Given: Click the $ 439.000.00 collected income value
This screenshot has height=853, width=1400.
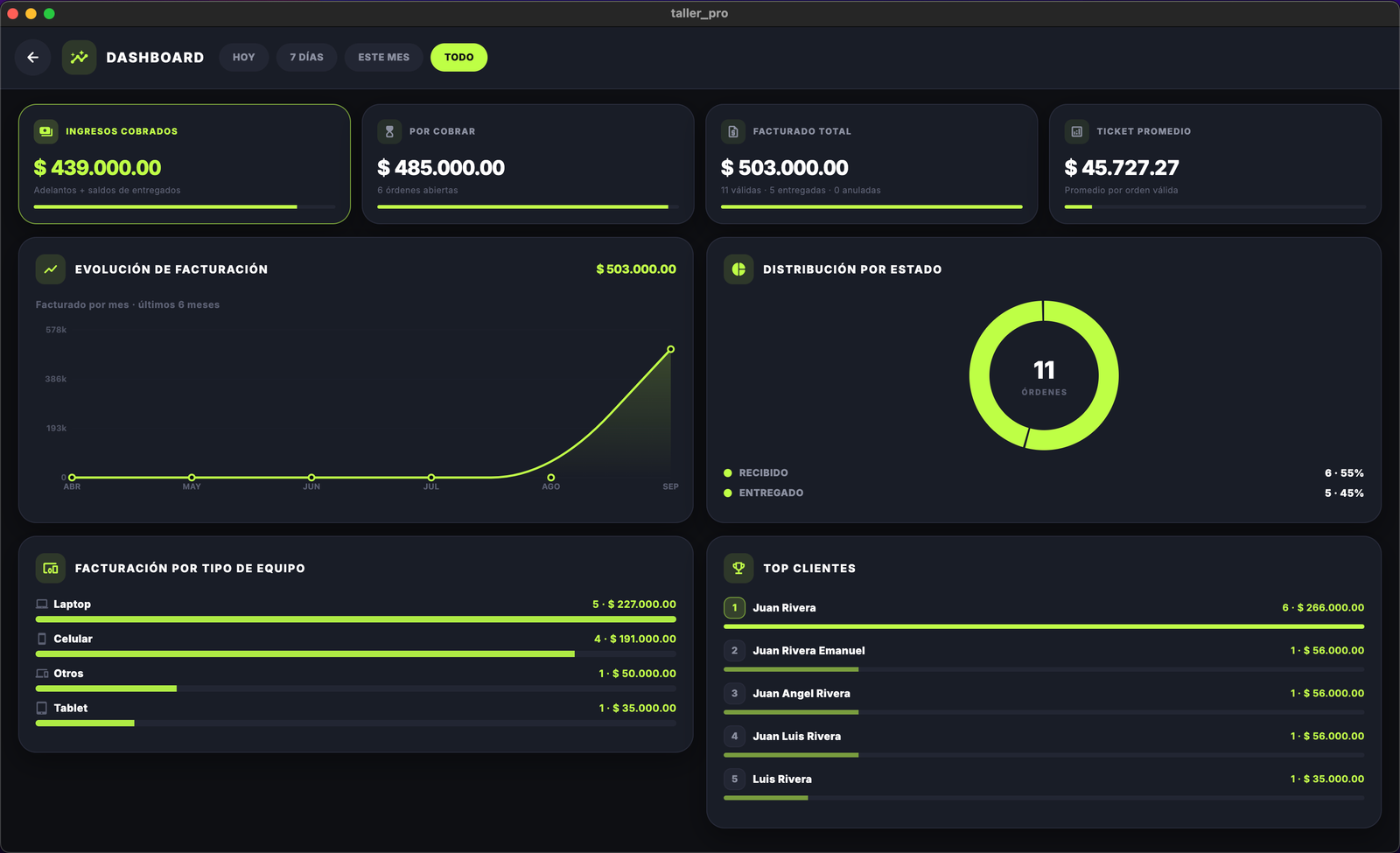Looking at the screenshot, I should (97, 168).
